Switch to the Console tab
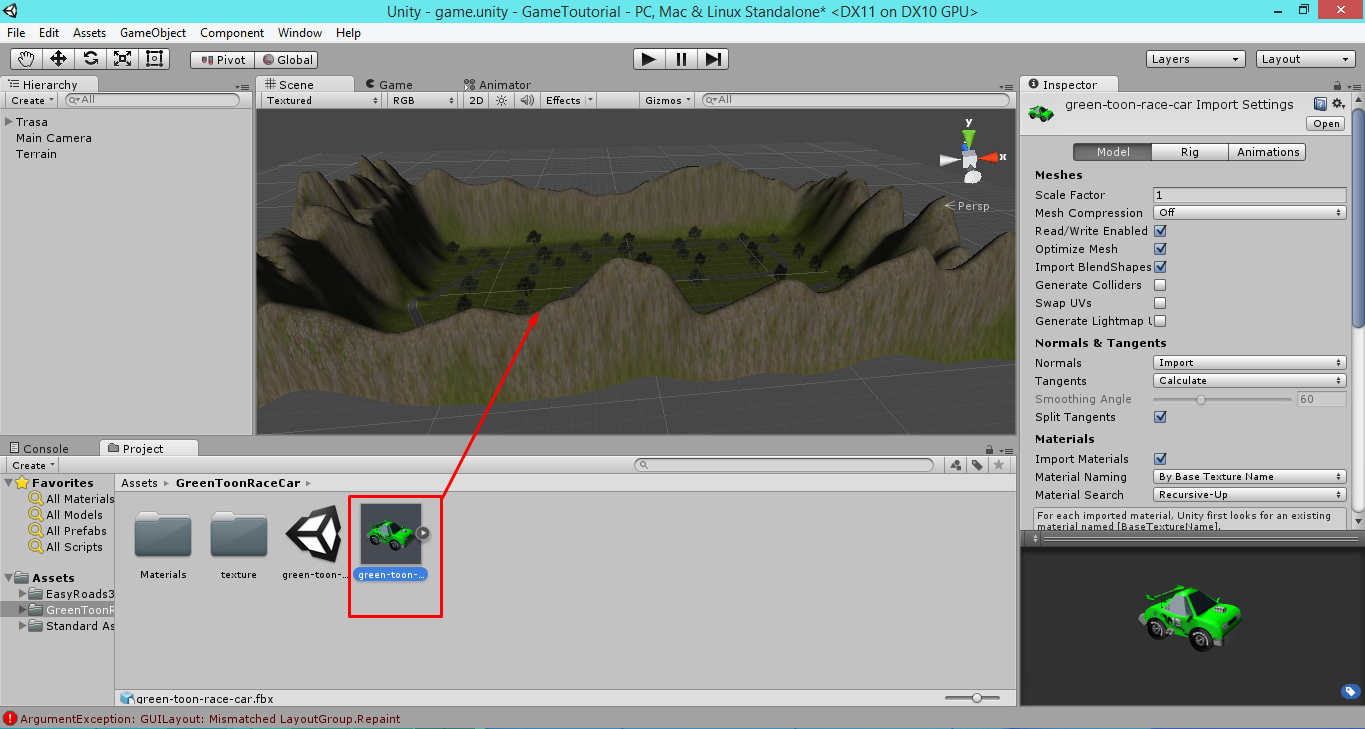The width and height of the screenshot is (1365, 729). (x=38, y=449)
